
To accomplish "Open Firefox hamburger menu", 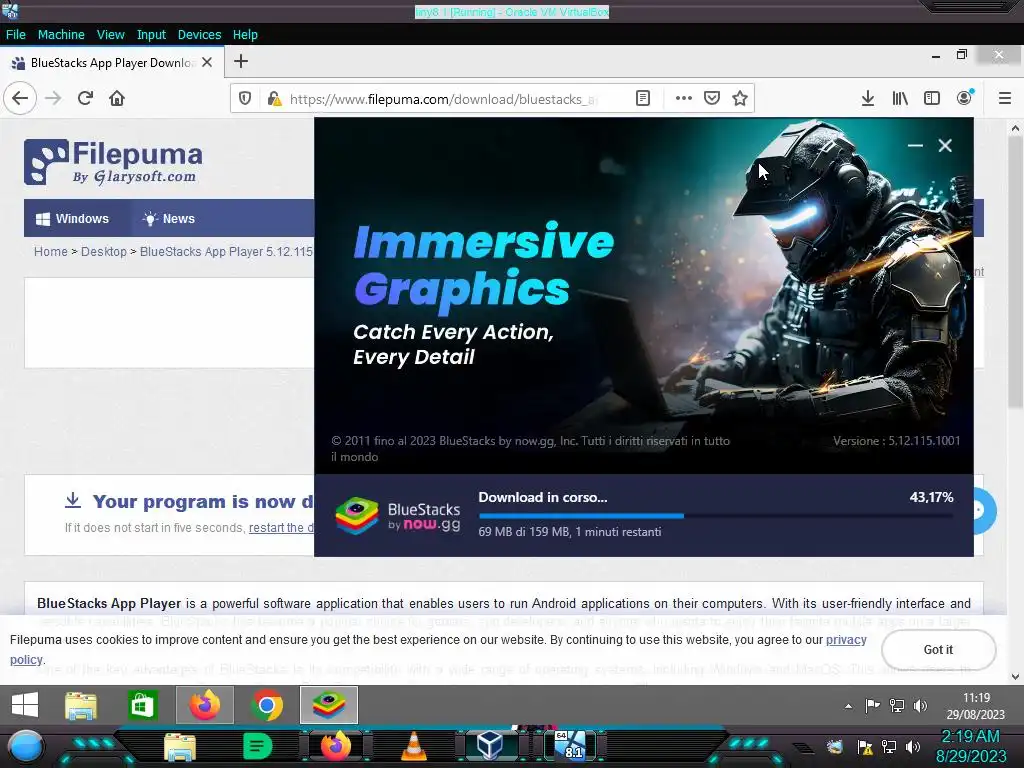I will point(1004,99).
